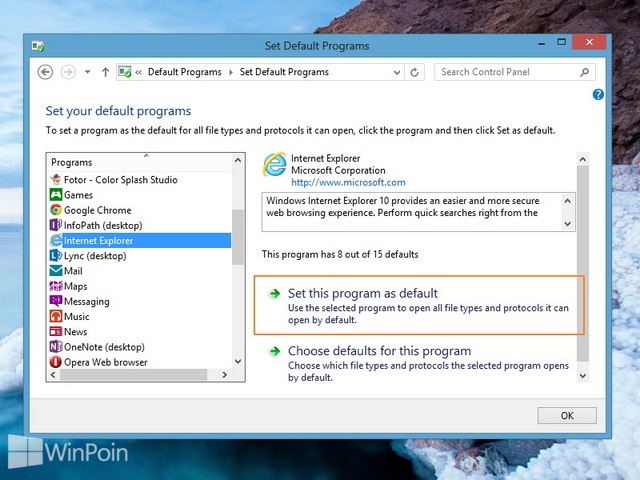Image resolution: width=640 pixels, height=480 pixels.
Task: Refresh the Control Panel page
Action: [x=414, y=72]
